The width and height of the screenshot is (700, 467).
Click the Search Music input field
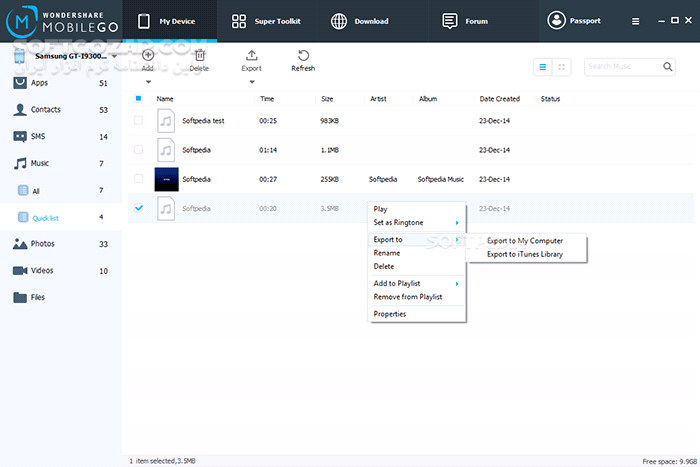click(x=622, y=67)
